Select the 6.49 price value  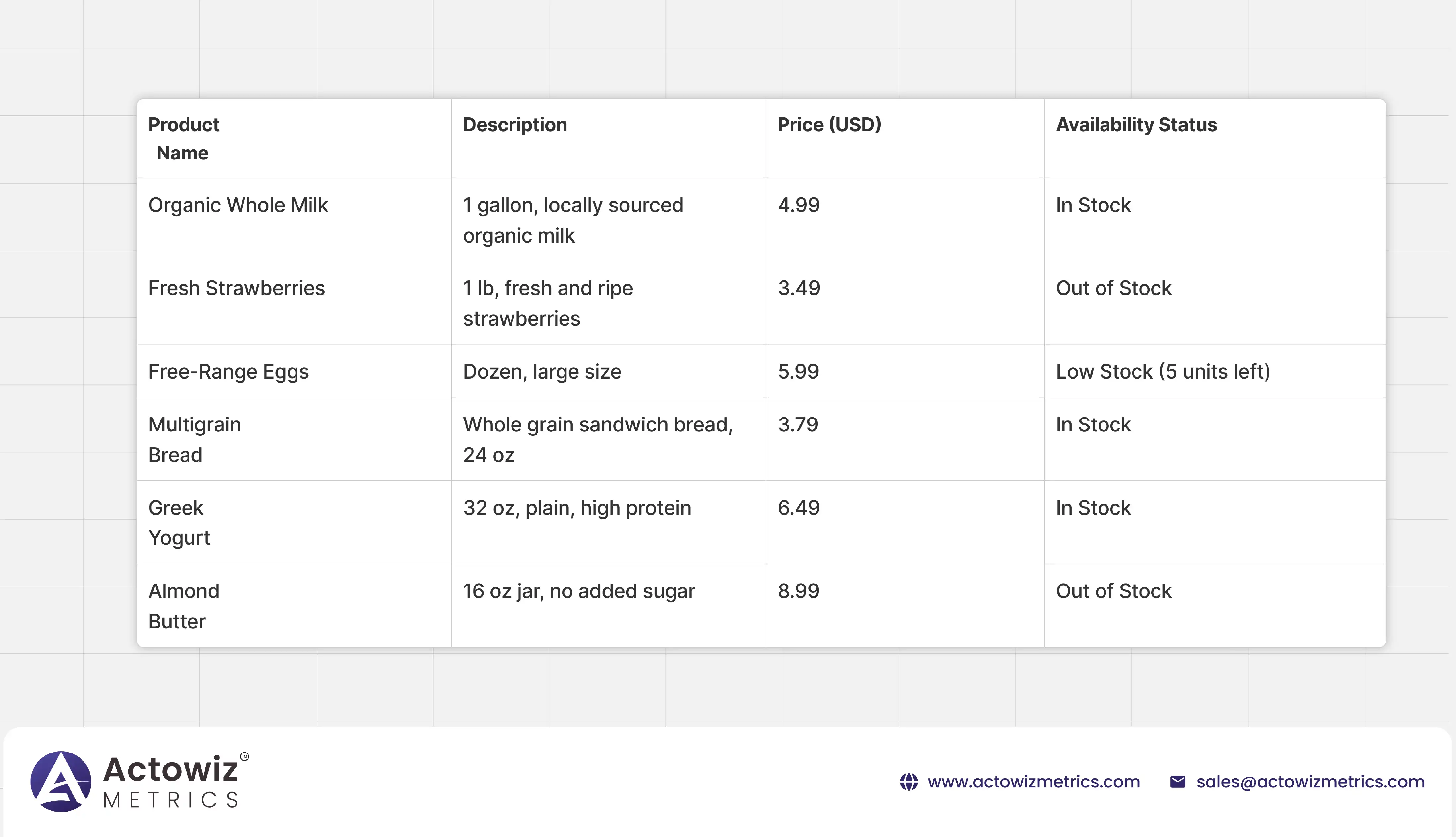pos(798,508)
